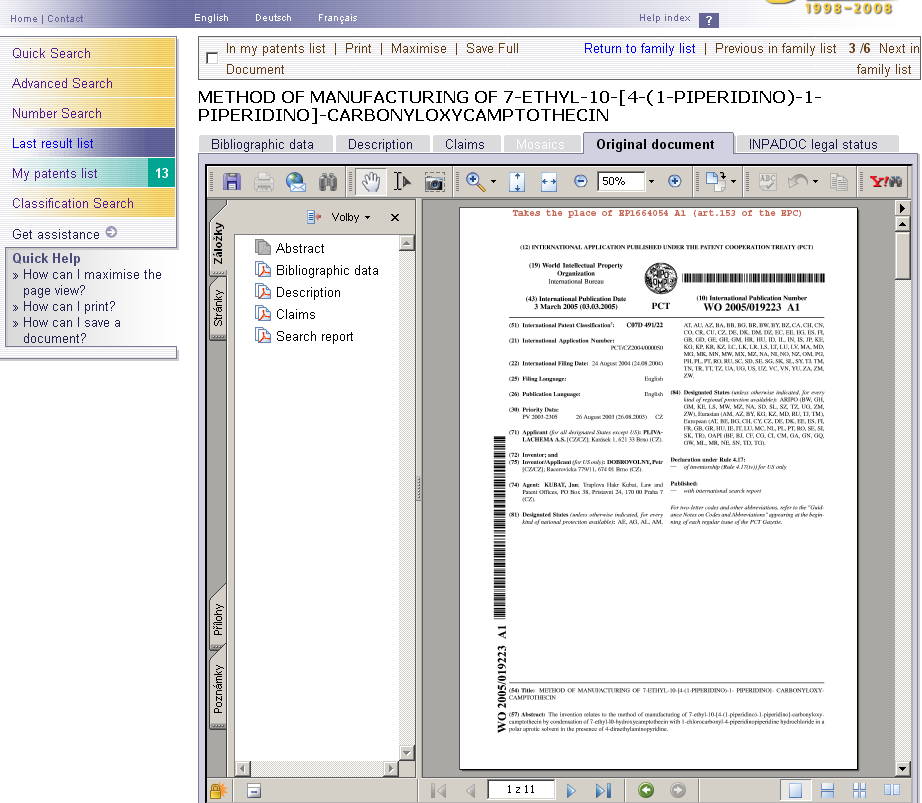Switch to Single Page layout

coord(795,791)
